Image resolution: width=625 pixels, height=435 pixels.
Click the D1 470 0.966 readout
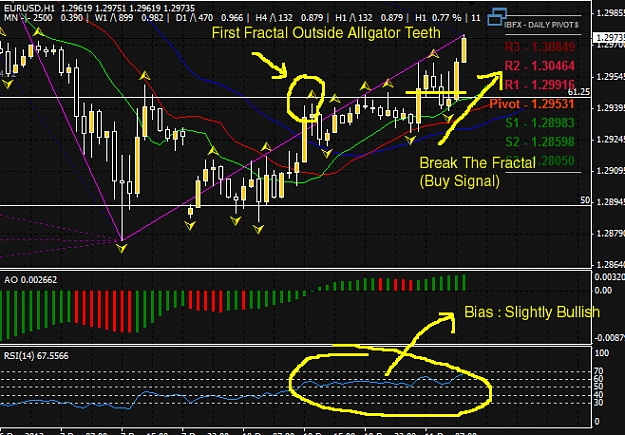[208, 18]
